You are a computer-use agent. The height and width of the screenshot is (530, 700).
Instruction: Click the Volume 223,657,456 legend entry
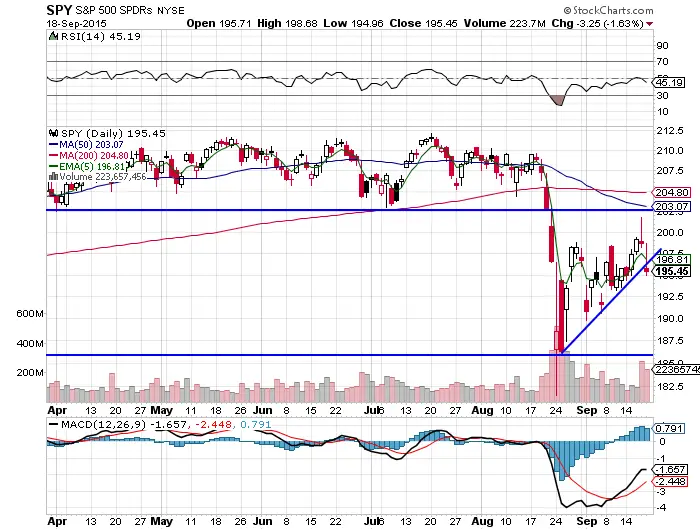(103, 177)
